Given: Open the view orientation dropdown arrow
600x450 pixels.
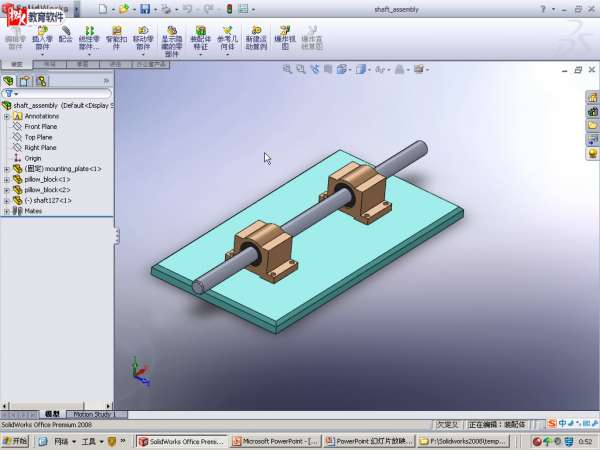Looking at the screenshot, I should pyautogui.click(x=348, y=70).
